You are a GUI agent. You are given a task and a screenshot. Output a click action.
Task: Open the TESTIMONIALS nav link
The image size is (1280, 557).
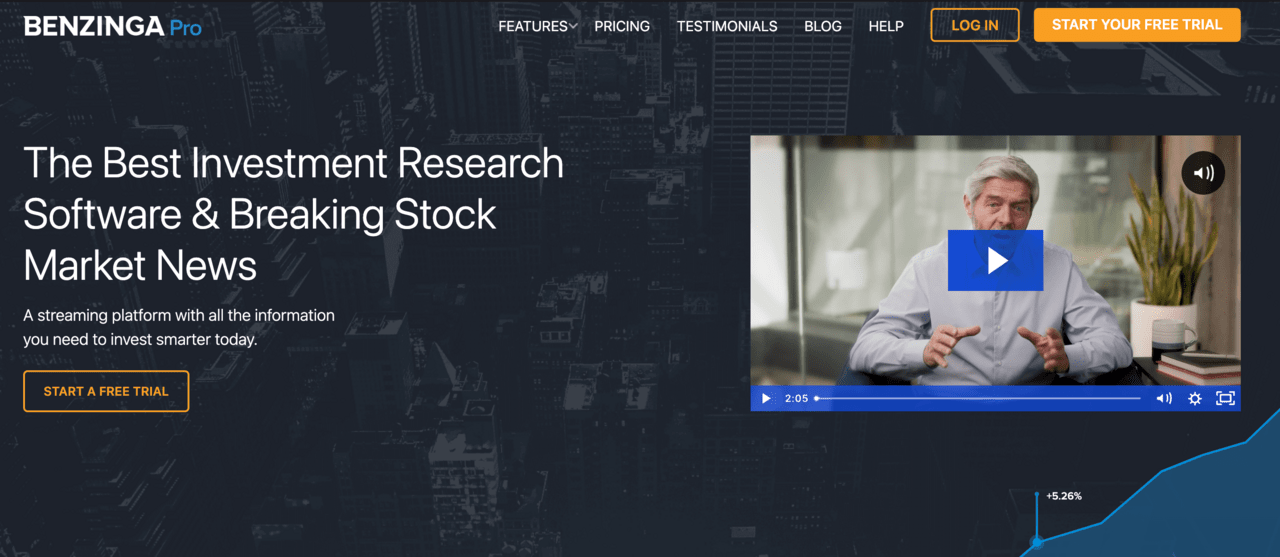(727, 26)
